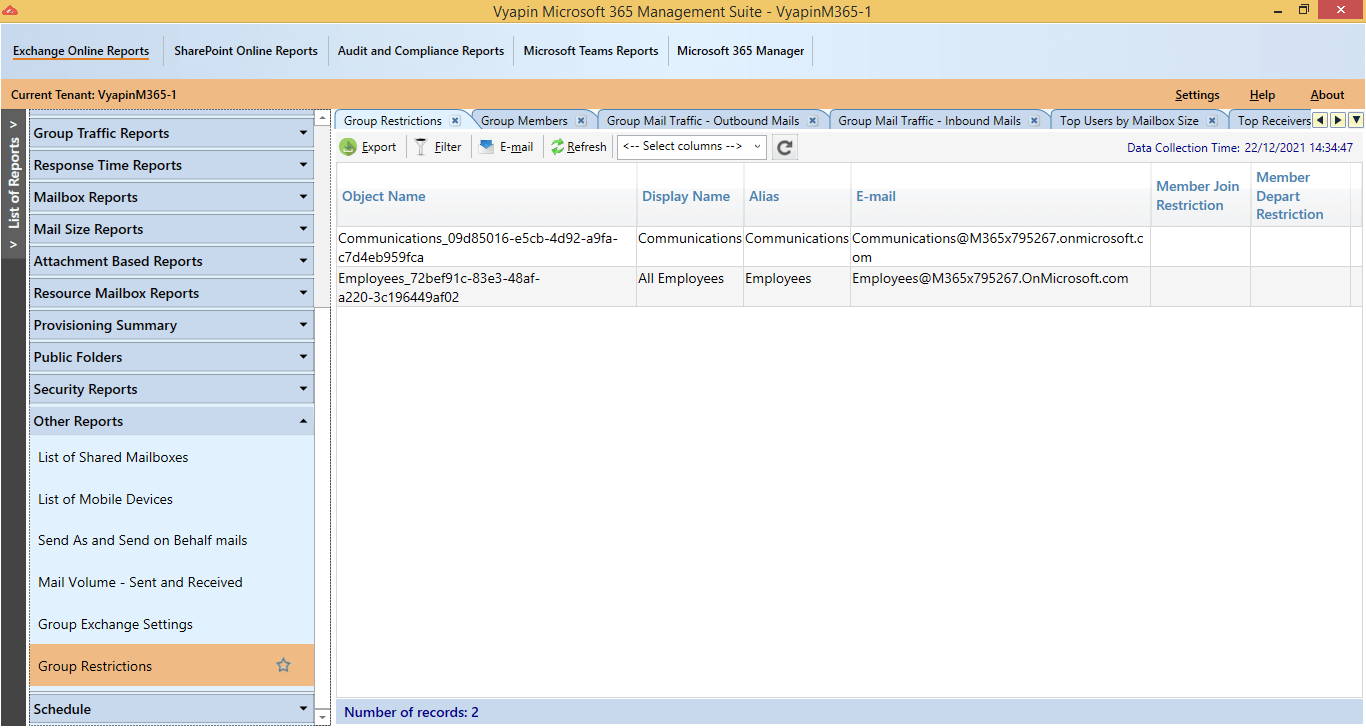1366x728 pixels.
Task: Expand Mailbox Reports section
Action: pyautogui.click(x=171, y=197)
